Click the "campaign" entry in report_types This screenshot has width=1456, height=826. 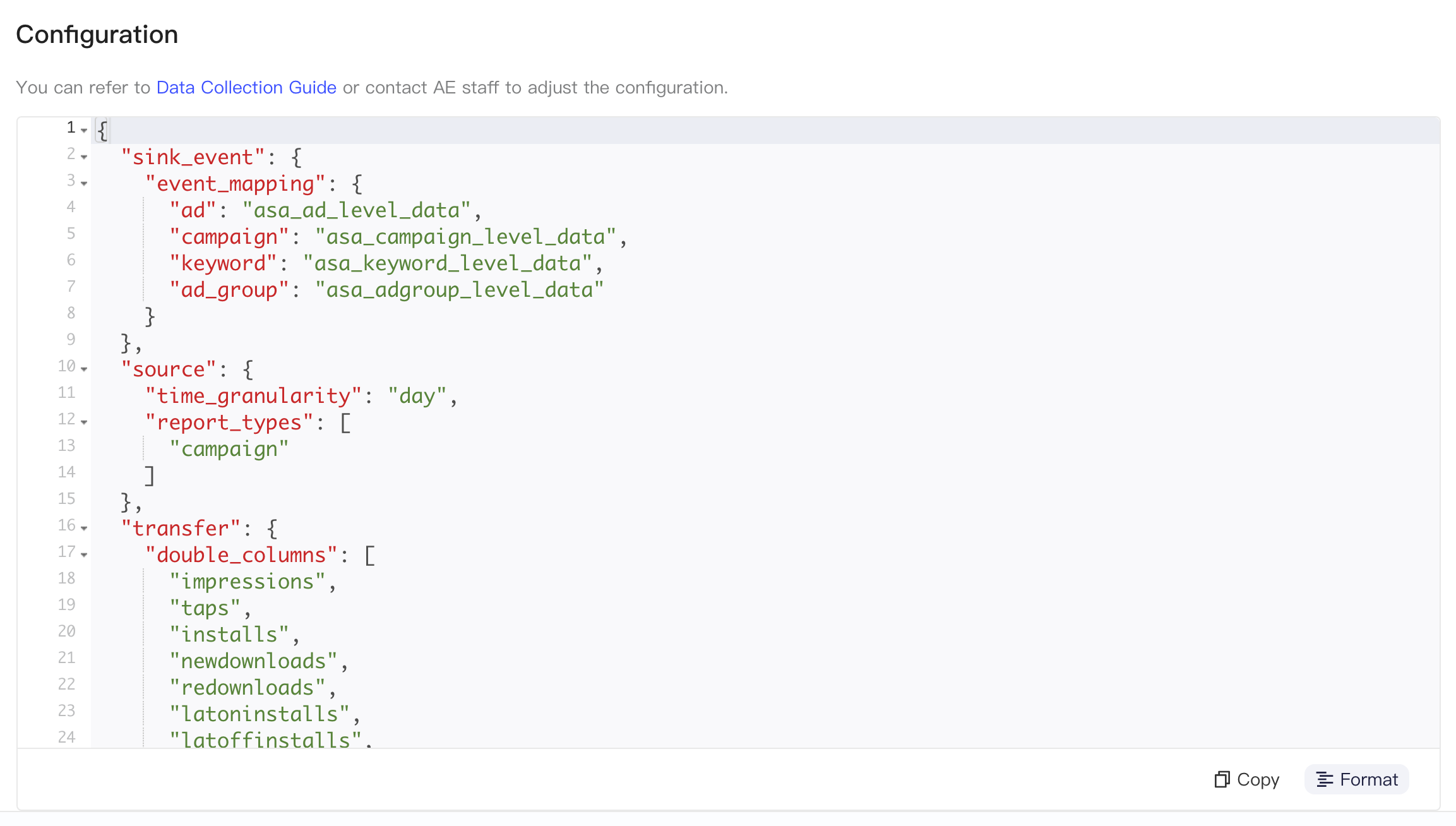[x=229, y=449]
